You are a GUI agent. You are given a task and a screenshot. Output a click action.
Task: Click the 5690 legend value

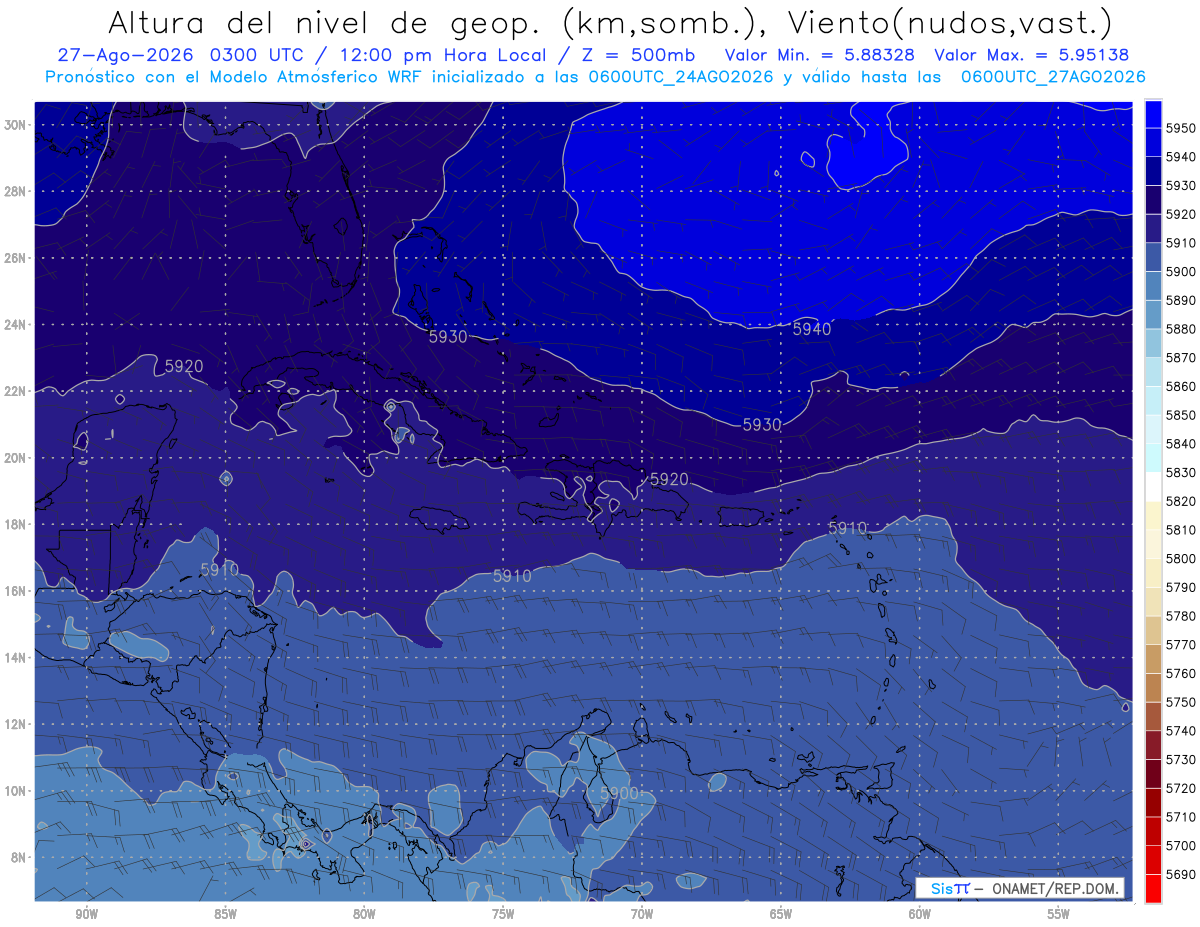click(x=1181, y=874)
